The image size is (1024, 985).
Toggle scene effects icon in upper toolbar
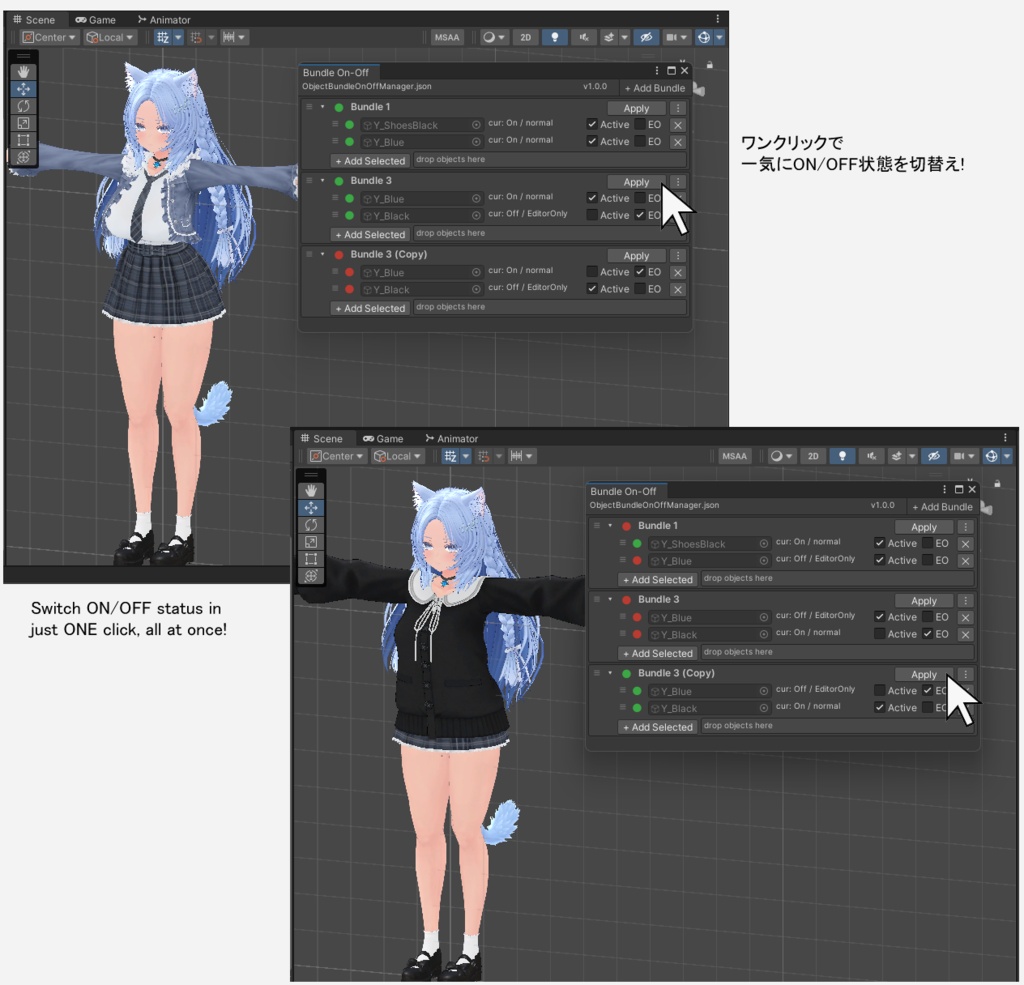tap(609, 37)
